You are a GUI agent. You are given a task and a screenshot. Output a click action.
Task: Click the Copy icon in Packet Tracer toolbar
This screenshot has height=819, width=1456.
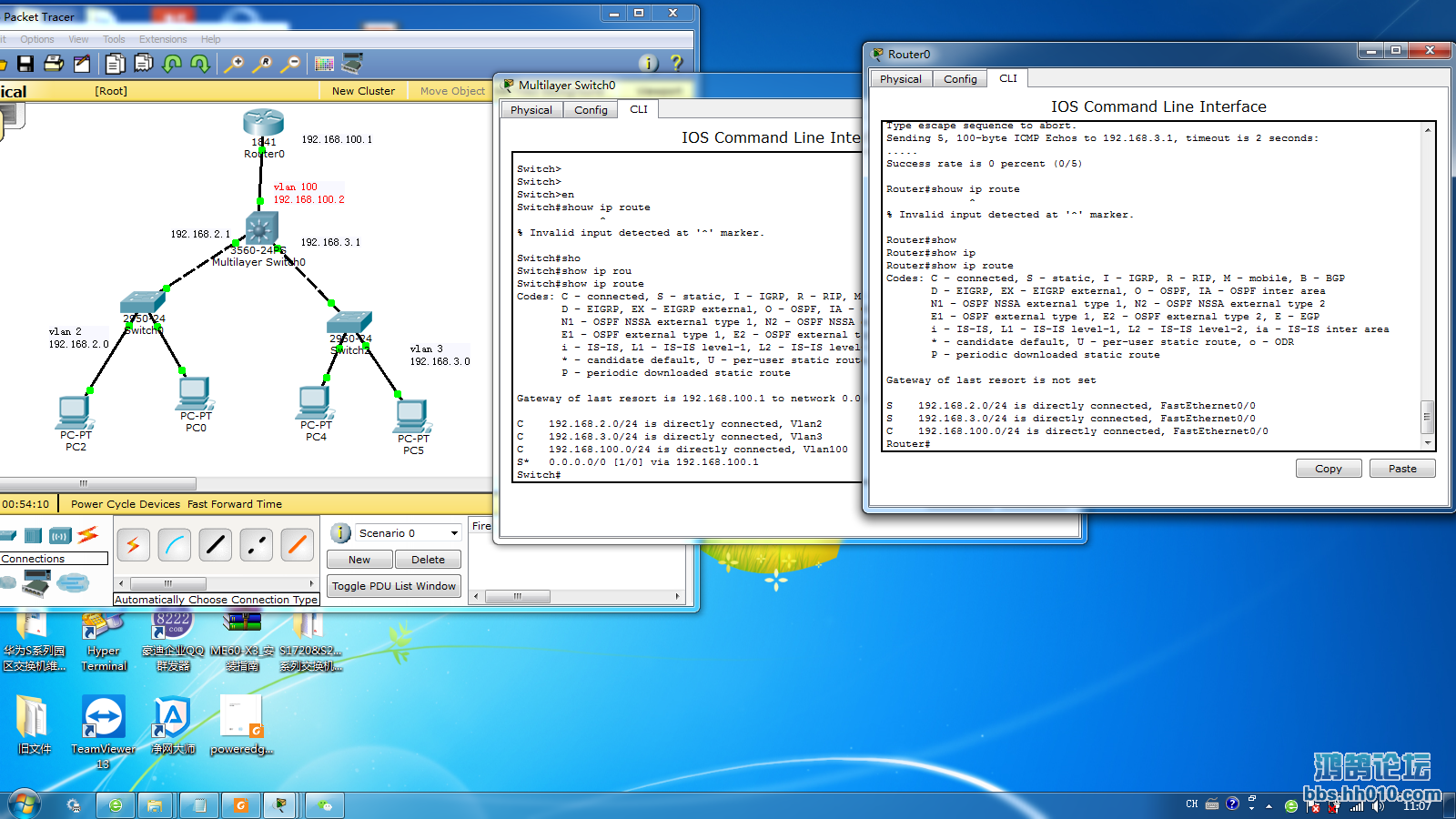(x=116, y=64)
